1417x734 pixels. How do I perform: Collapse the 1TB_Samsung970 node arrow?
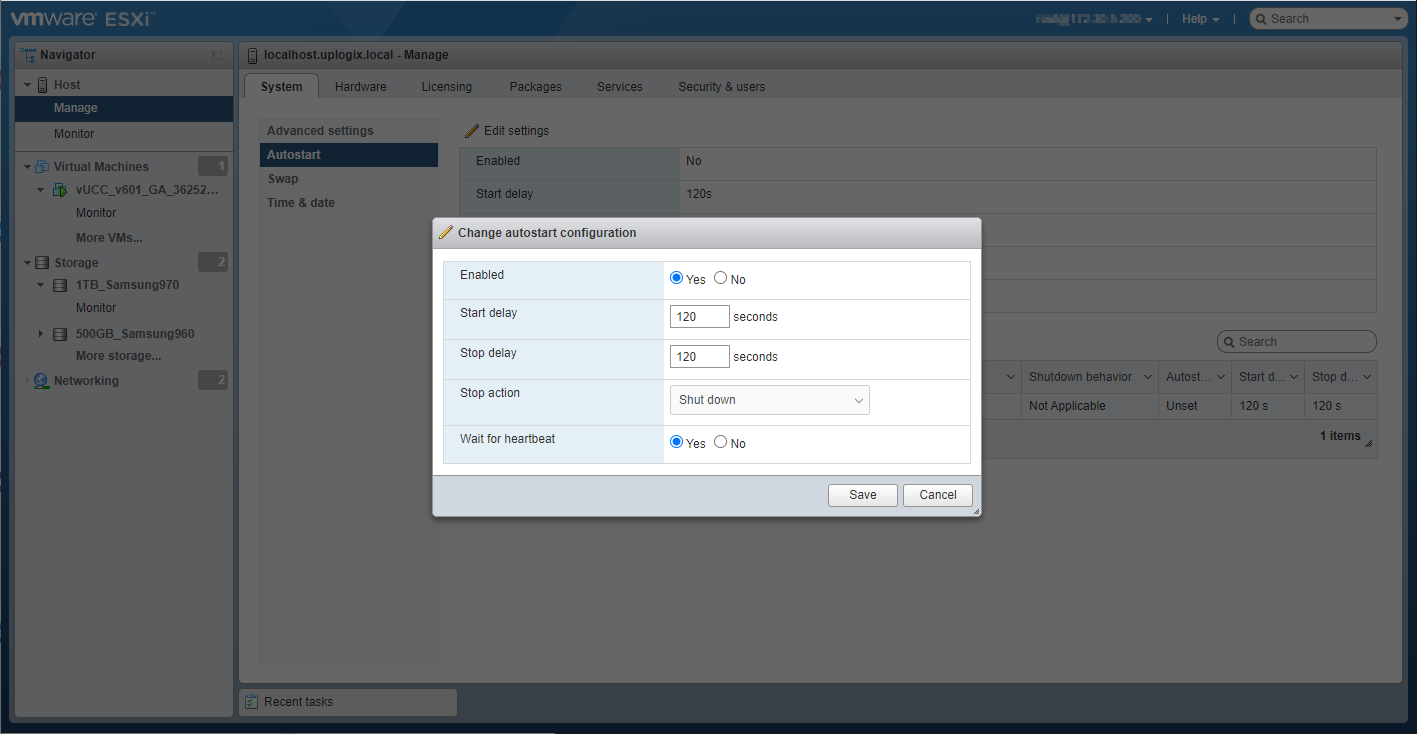click(41, 285)
